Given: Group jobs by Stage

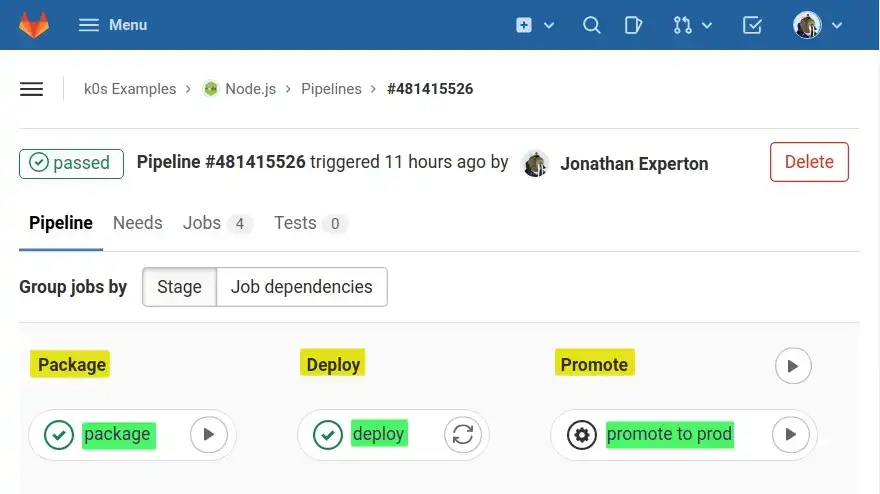Looking at the screenshot, I should (180, 287).
